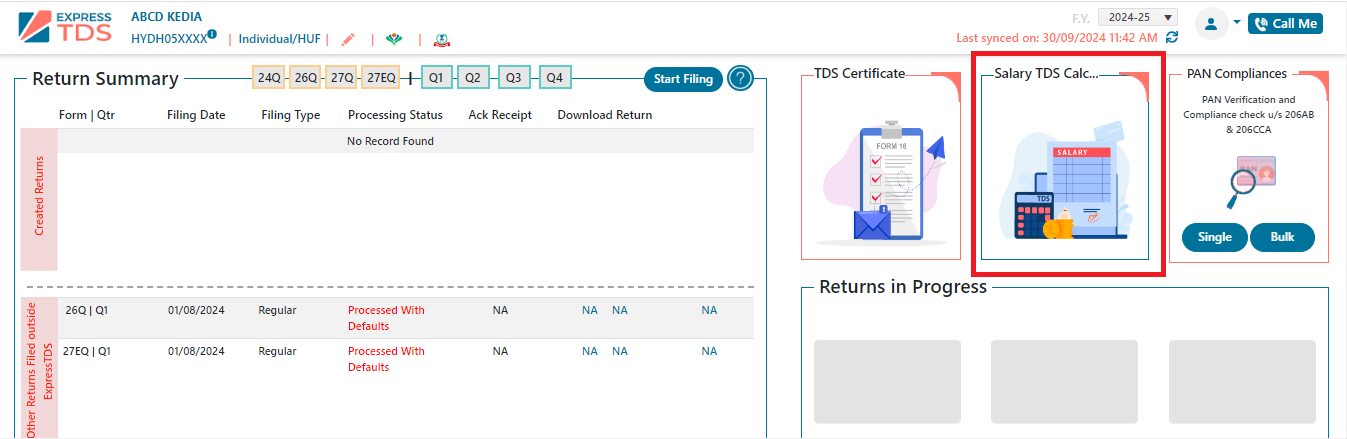The height and width of the screenshot is (439, 1347).
Task: Click the Return Summary heading
Action: (x=105, y=79)
